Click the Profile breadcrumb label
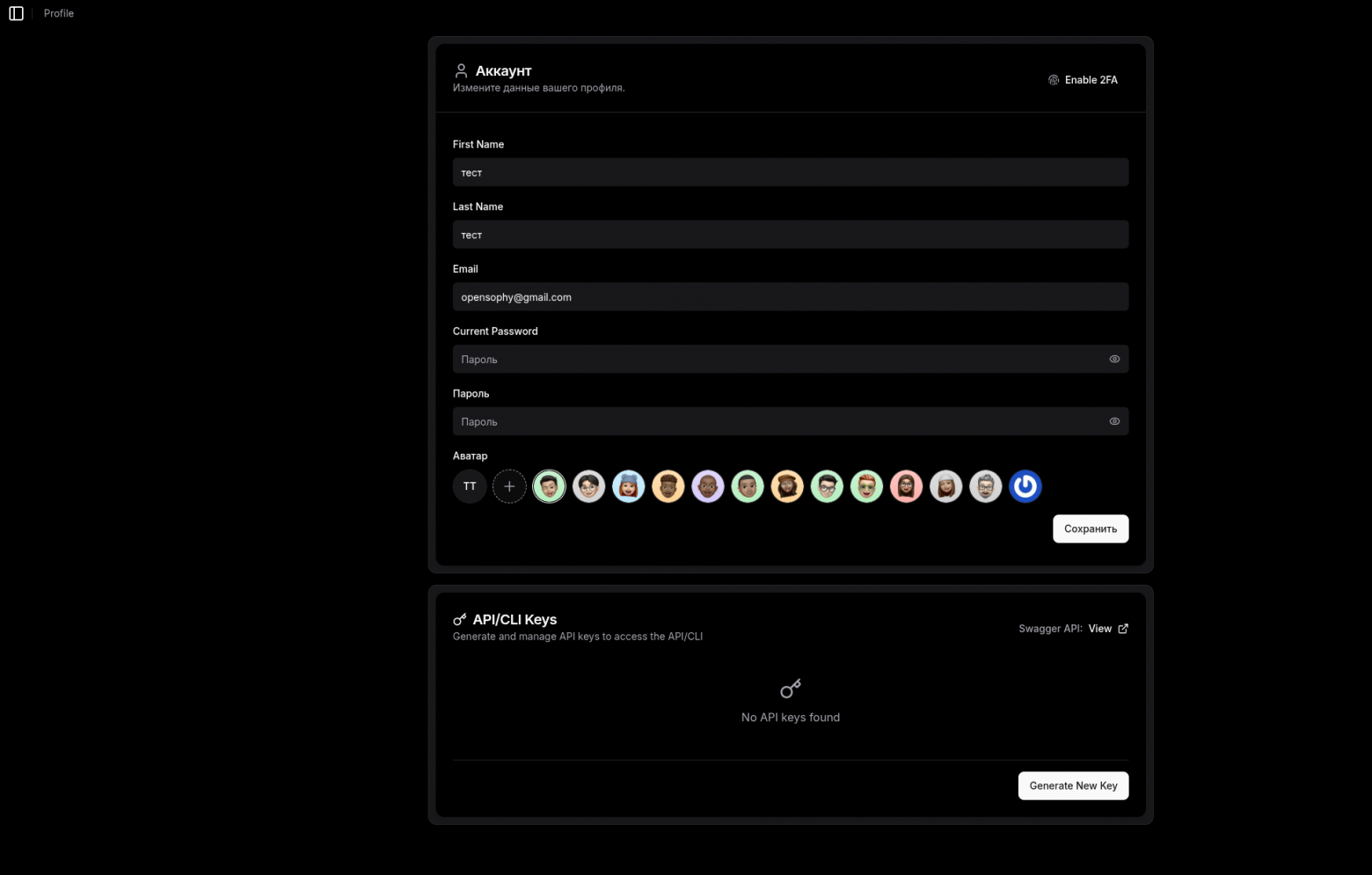Screen dimensions: 1372x875 [59, 13]
